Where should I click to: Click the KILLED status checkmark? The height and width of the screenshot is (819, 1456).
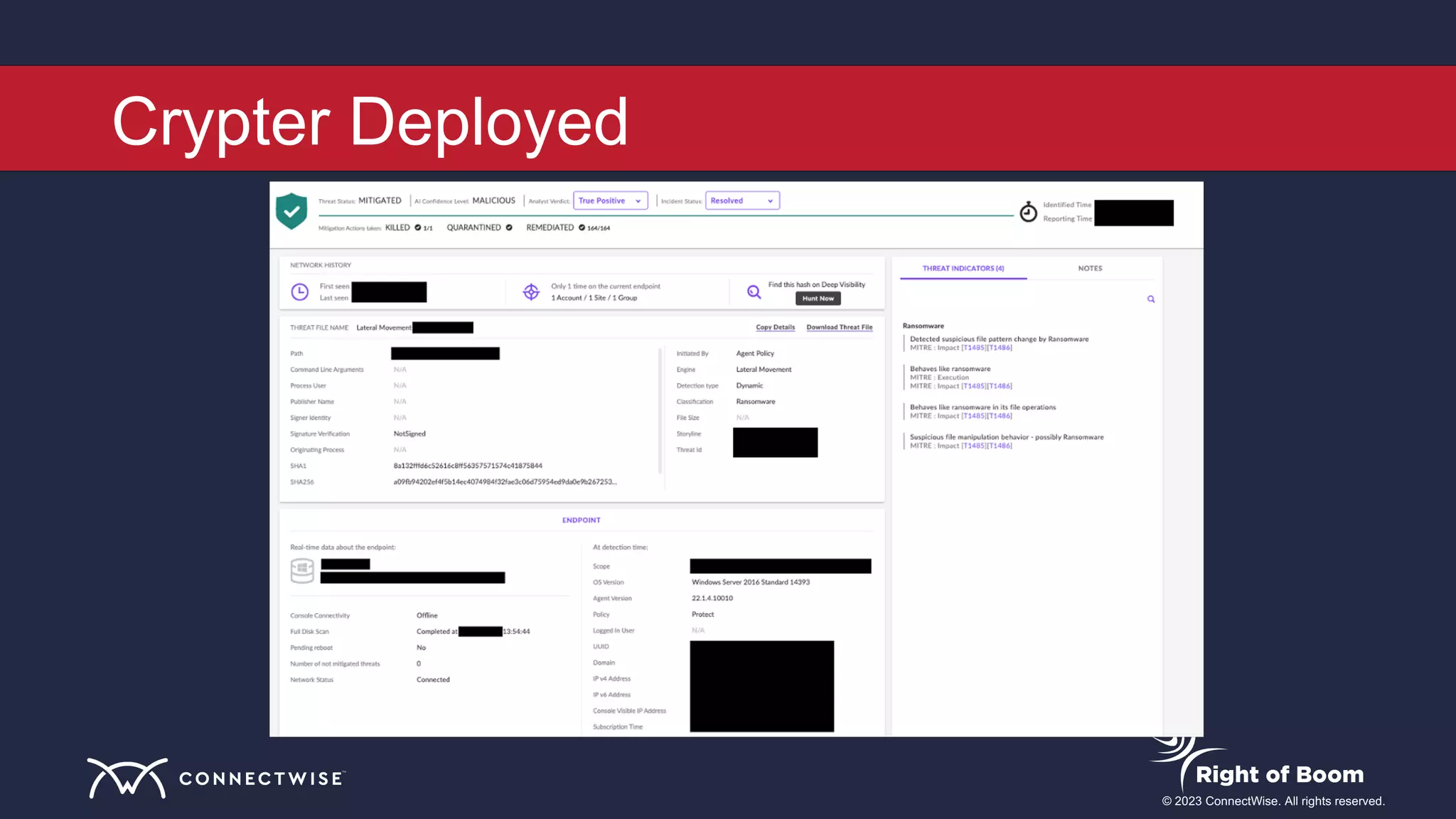click(x=418, y=228)
